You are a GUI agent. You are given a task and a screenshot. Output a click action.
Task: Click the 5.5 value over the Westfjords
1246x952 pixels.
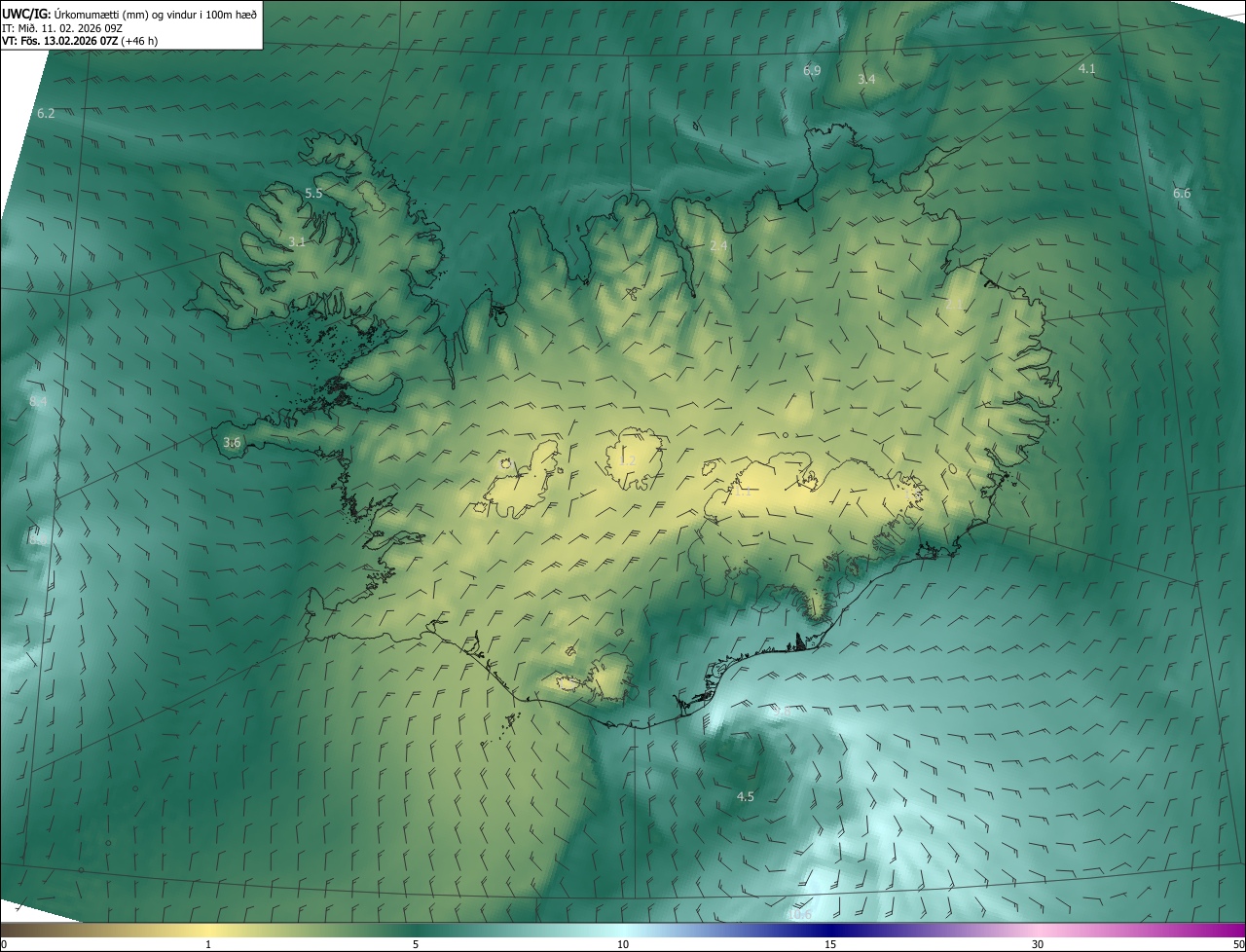pos(313,194)
